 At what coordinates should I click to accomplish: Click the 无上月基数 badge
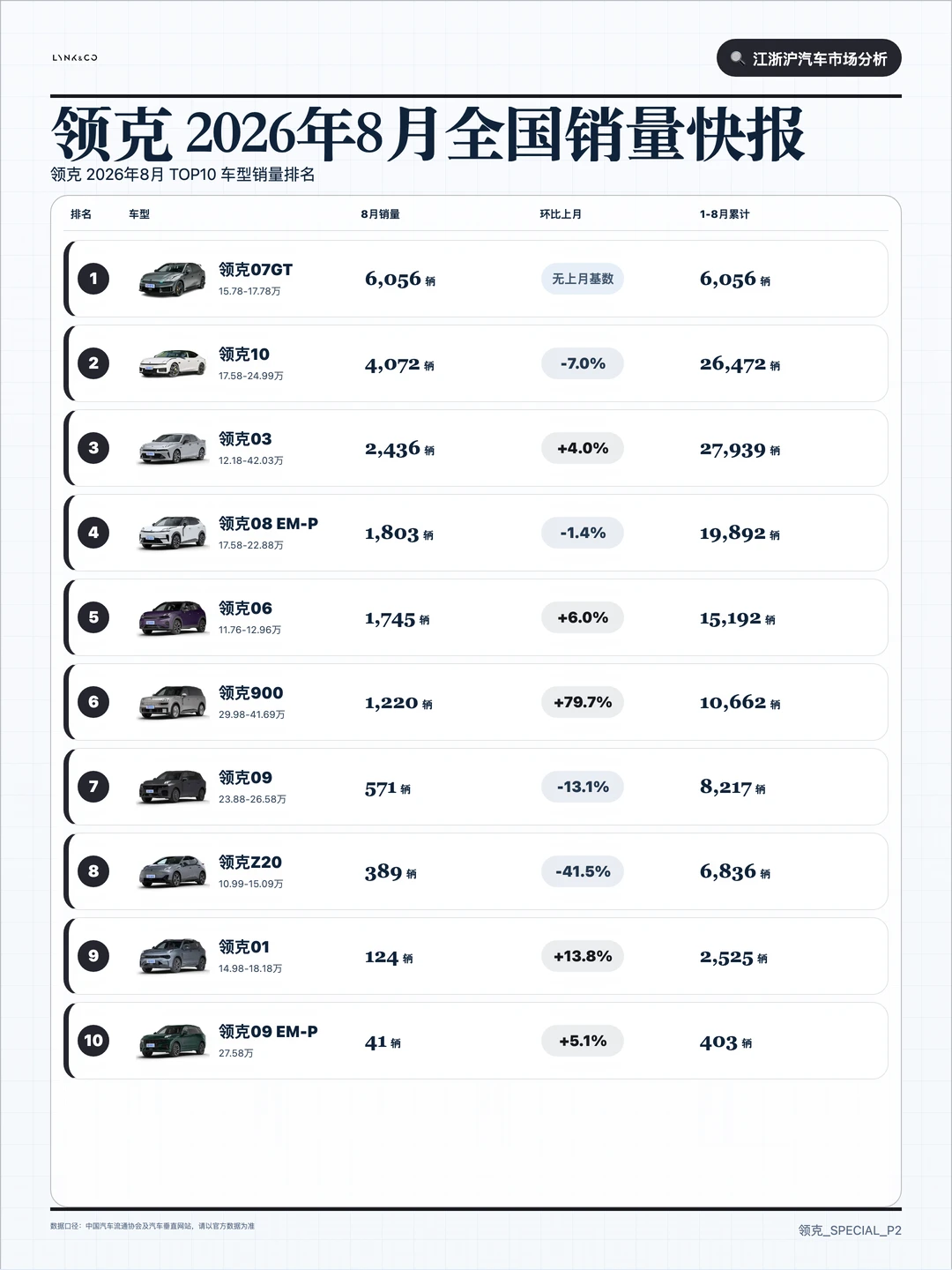[x=583, y=279]
